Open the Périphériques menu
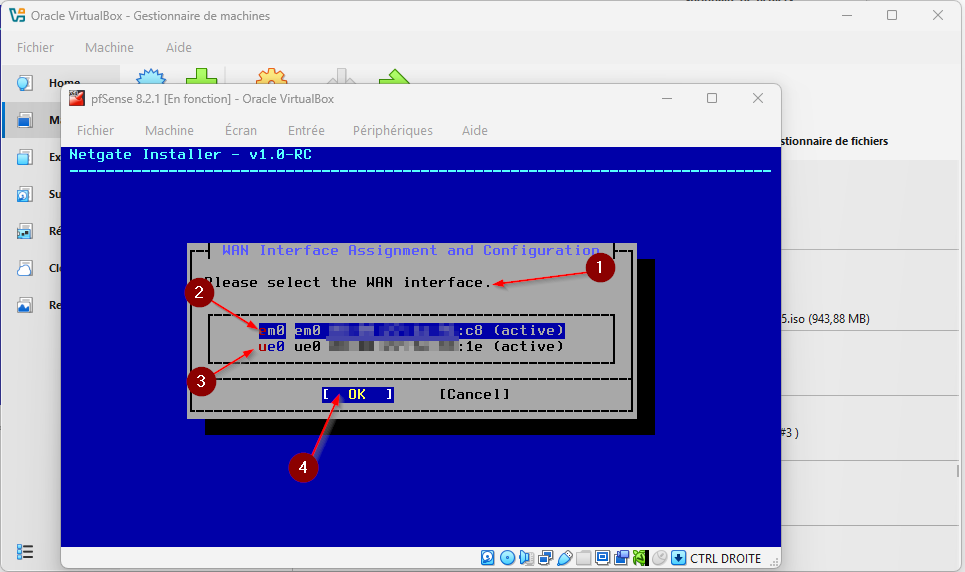The height and width of the screenshot is (572, 965). tap(392, 130)
